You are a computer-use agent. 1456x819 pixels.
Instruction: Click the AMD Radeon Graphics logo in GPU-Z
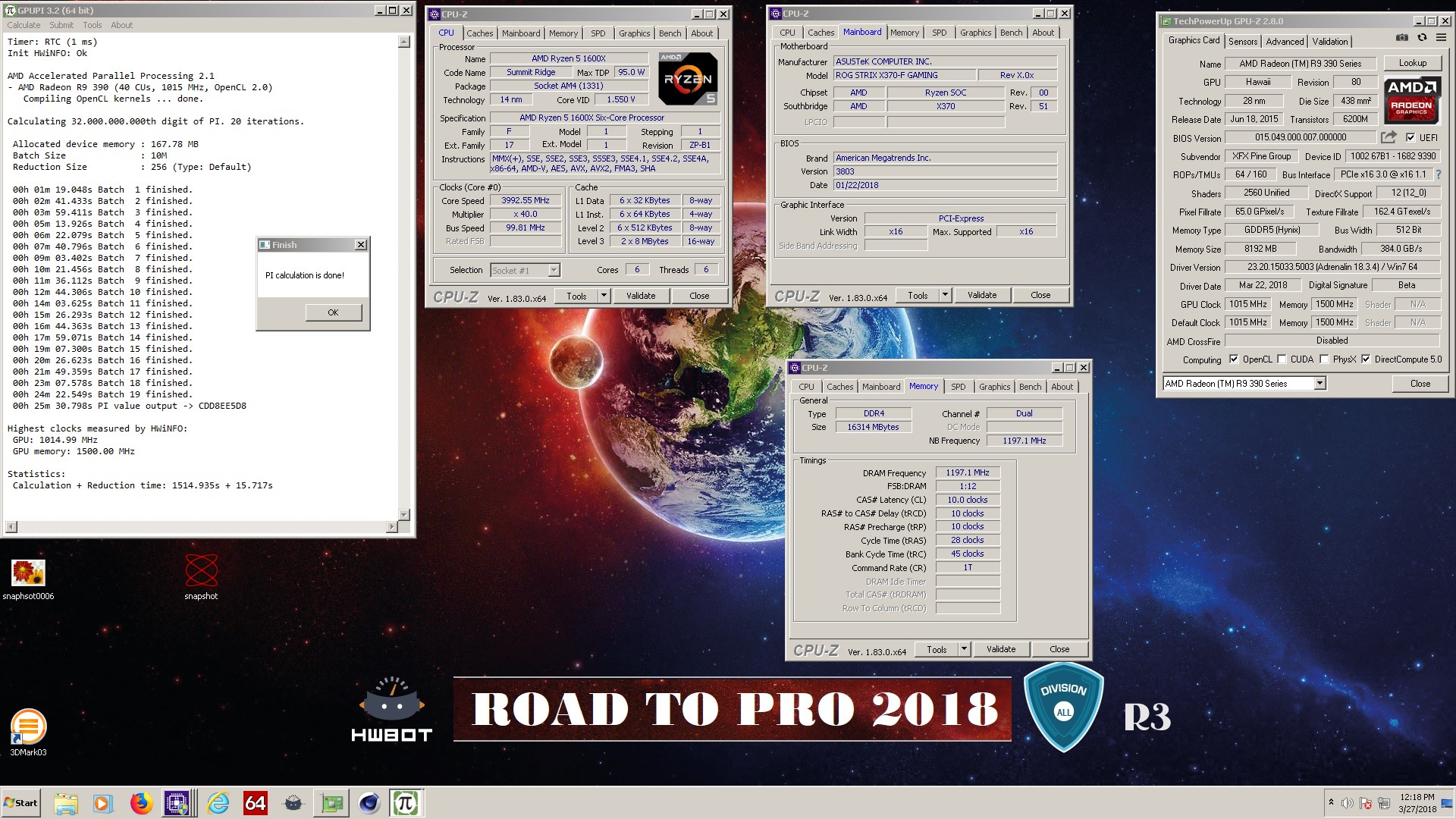point(1411,100)
